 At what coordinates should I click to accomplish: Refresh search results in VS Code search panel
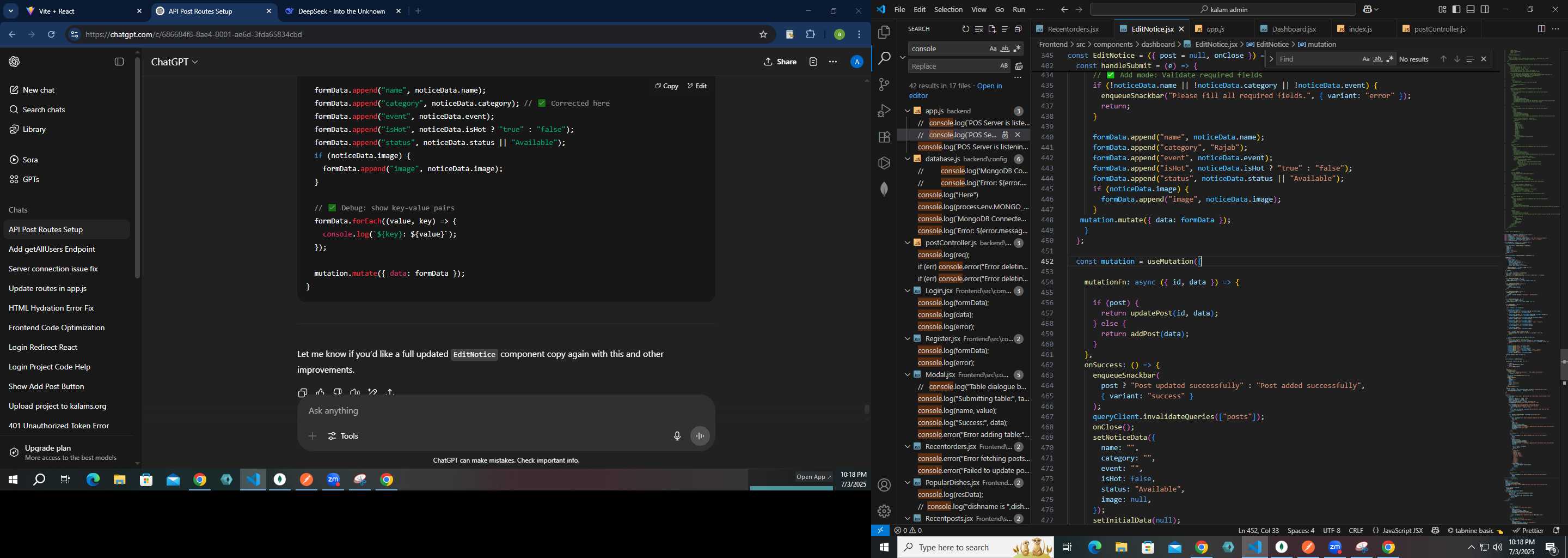[965, 29]
